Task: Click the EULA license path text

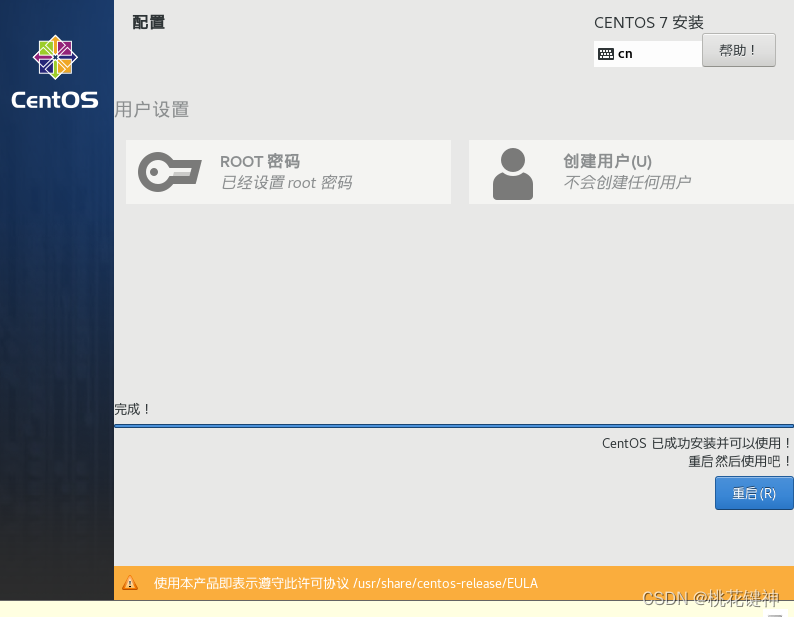Action: (x=445, y=583)
